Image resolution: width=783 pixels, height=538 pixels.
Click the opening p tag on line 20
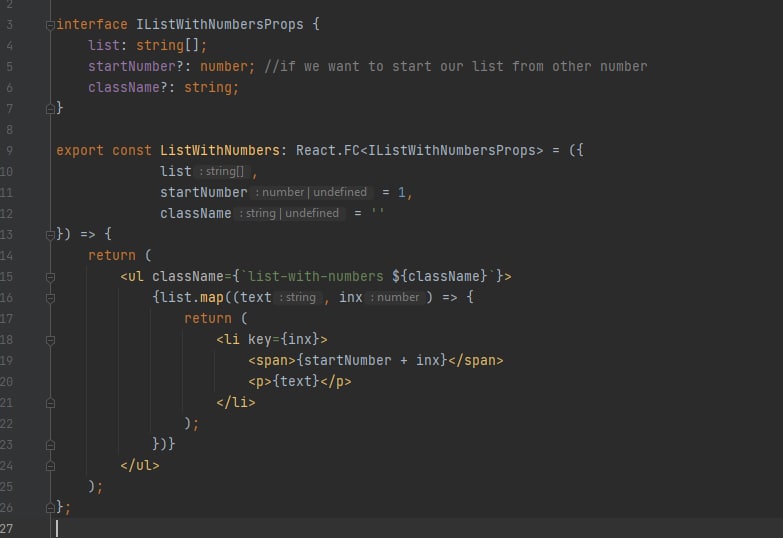pyautogui.click(x=260, y=381)
